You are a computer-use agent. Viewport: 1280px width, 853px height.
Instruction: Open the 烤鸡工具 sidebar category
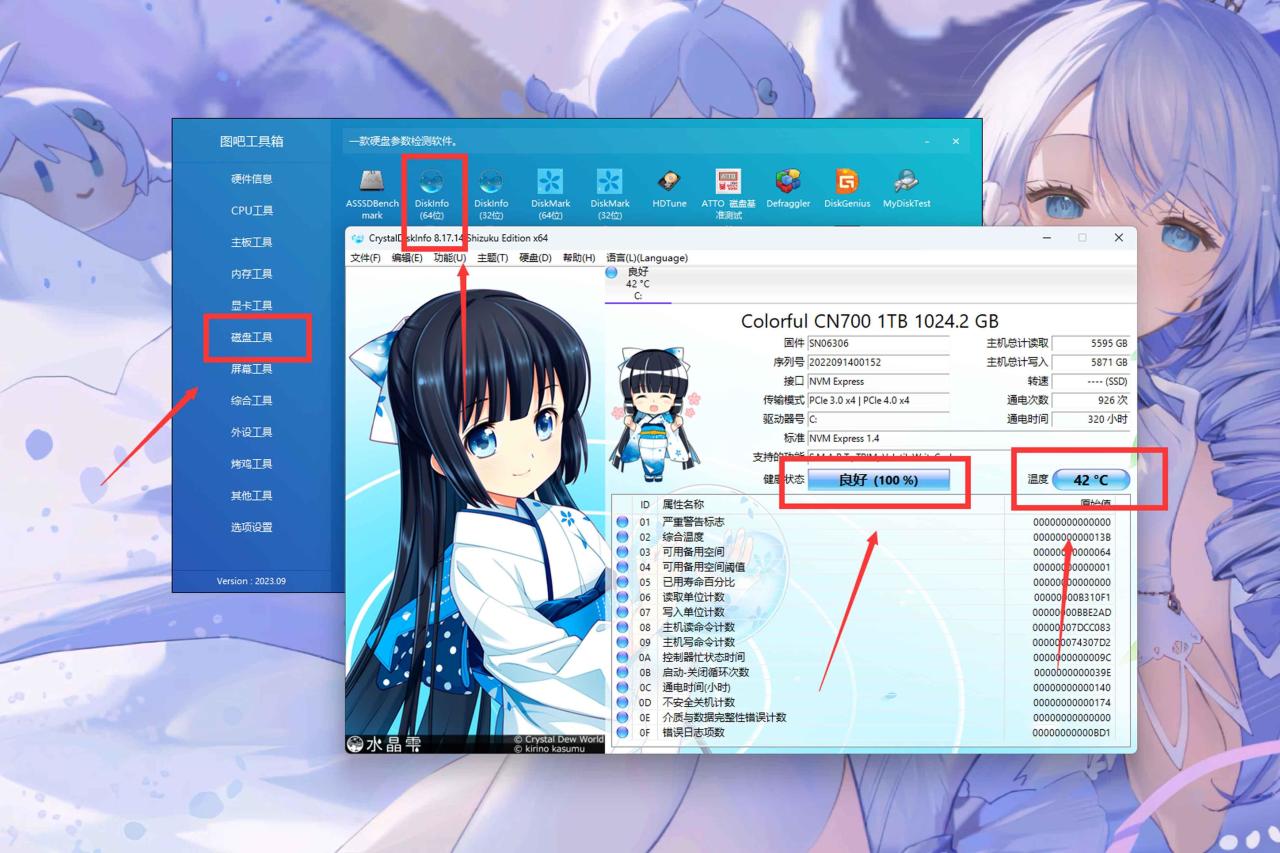coord(251,464)
